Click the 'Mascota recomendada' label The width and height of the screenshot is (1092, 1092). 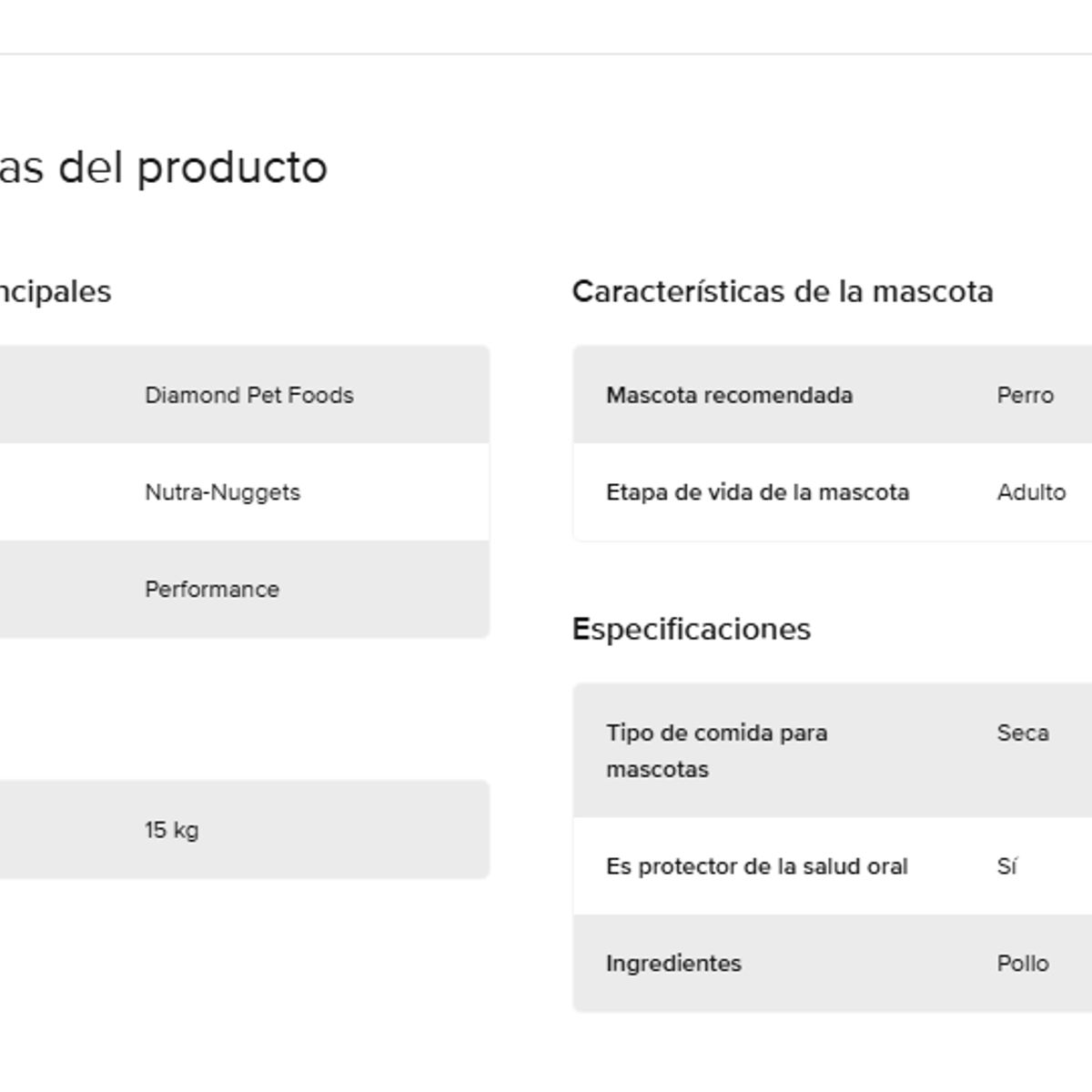tap(729, 395)
